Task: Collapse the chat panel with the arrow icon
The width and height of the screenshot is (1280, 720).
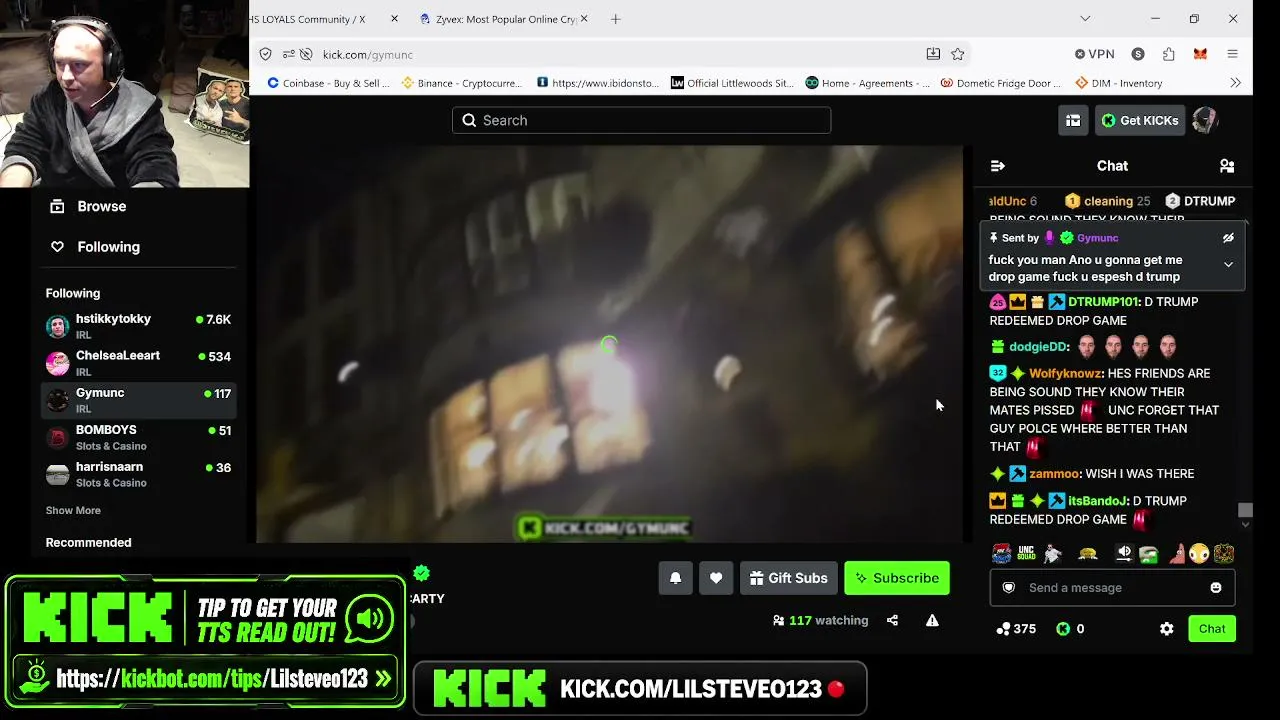Action: pyautogui.click(x=997, y=166)
